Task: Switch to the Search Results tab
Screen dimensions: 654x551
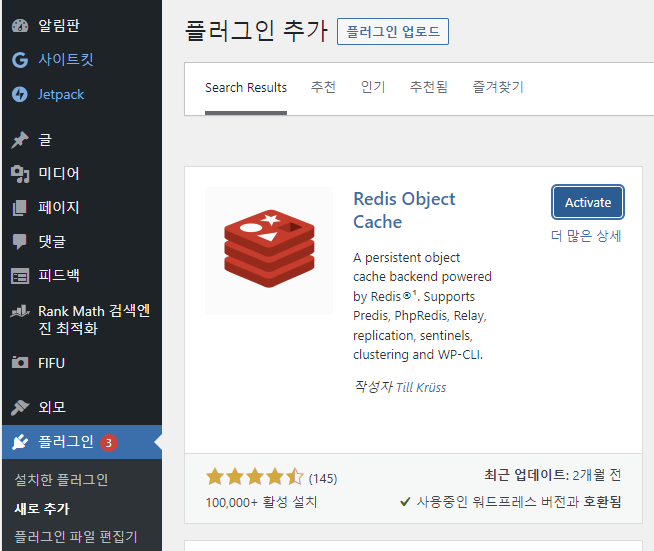Action: coord(246,88)
